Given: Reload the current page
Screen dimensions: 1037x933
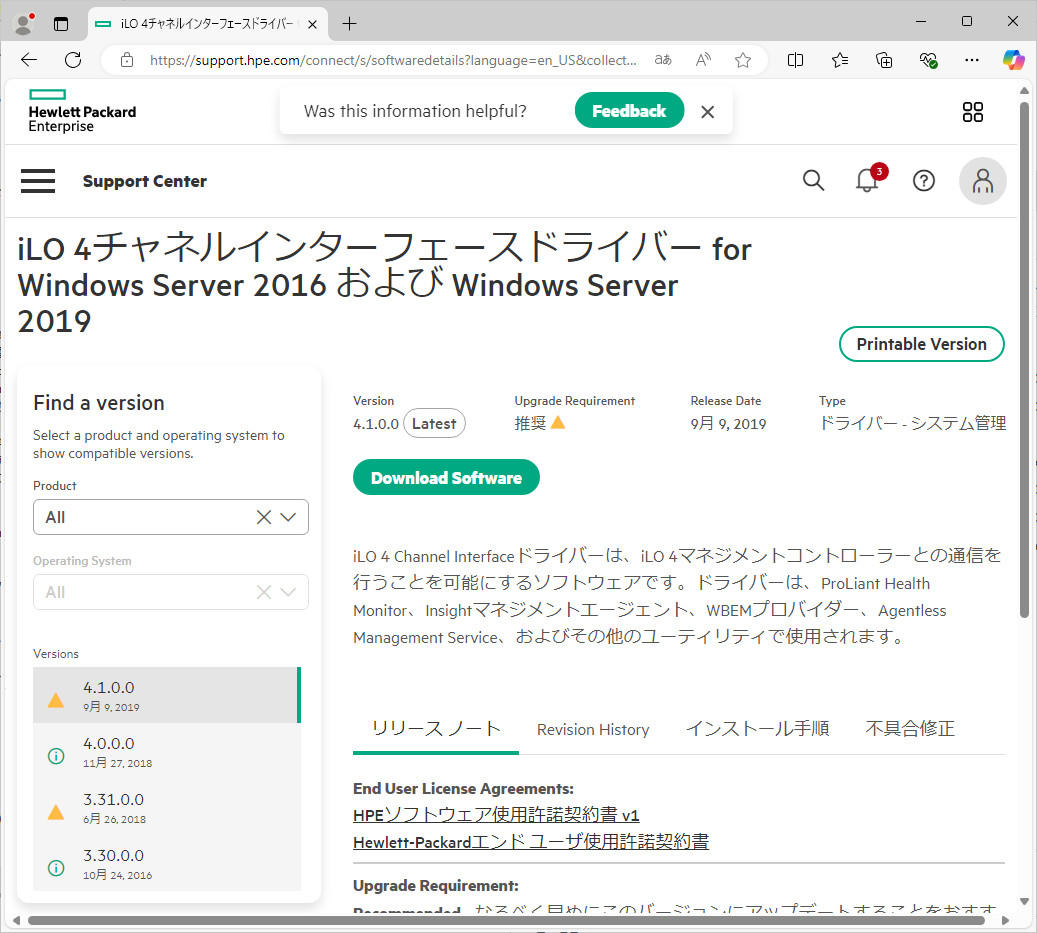Looking at the screenshot, I should pos(73,60).
